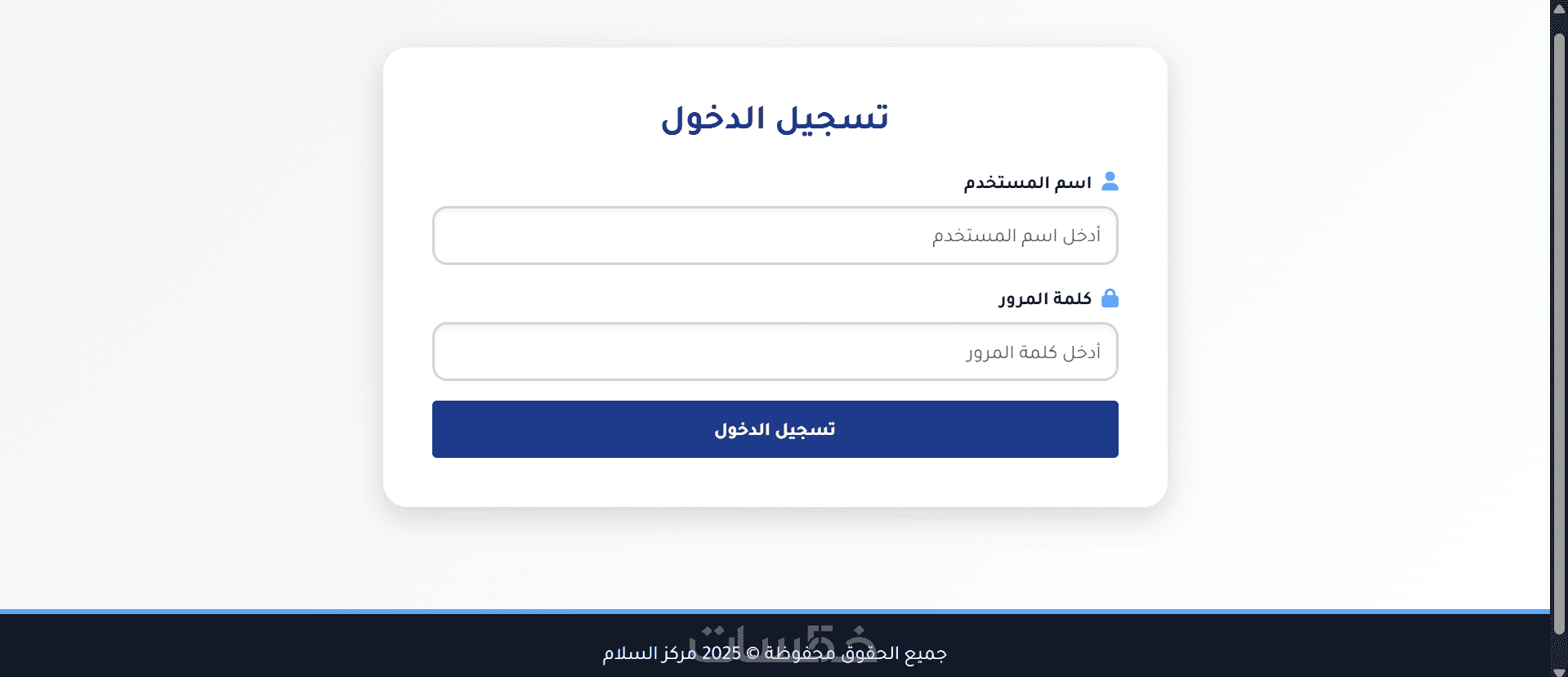Focus the password field أدخل كلمة المرور
1568x677 pixels.
point(775,352)
